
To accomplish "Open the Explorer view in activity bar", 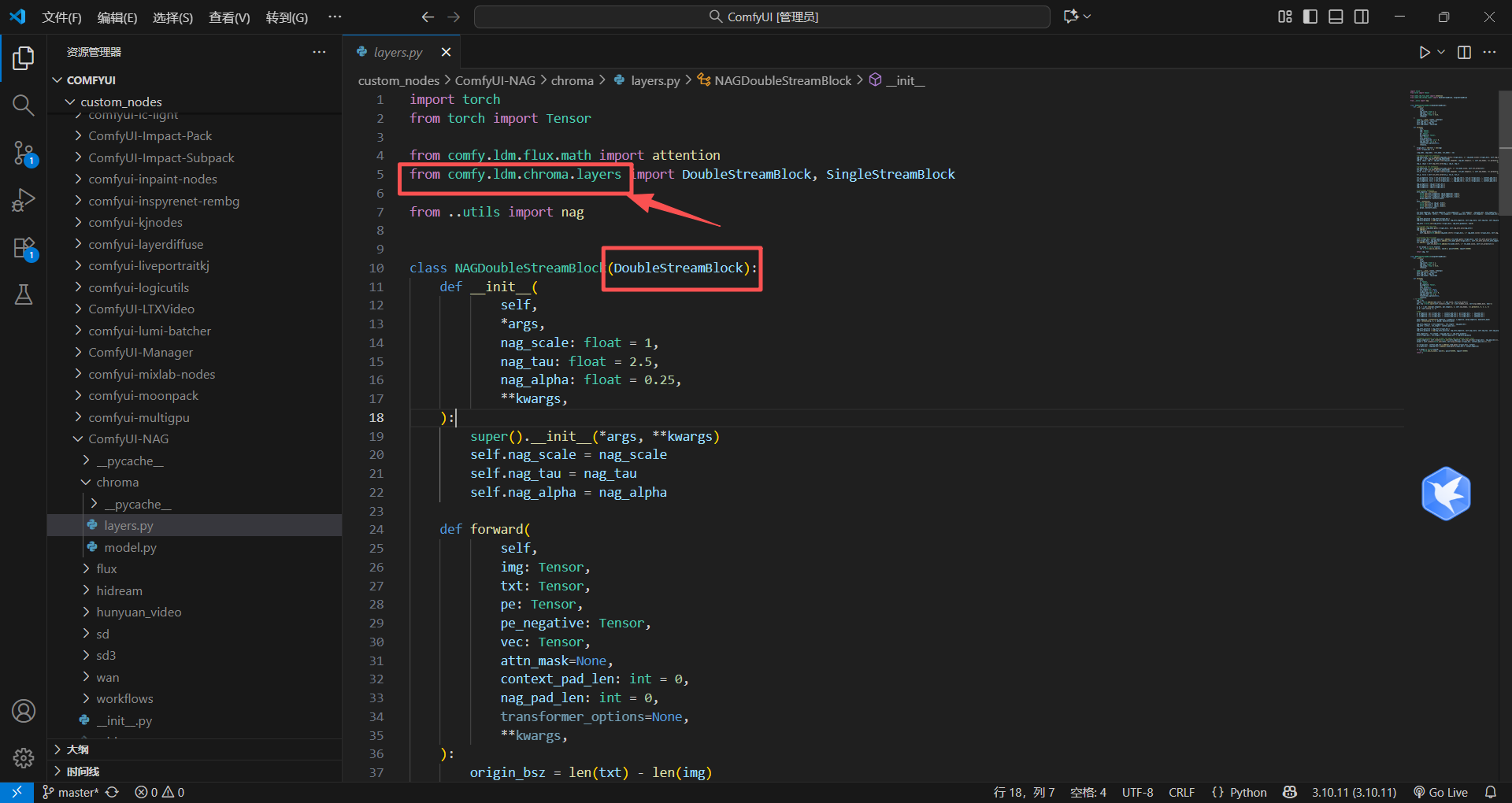I will tap(24, 57).
